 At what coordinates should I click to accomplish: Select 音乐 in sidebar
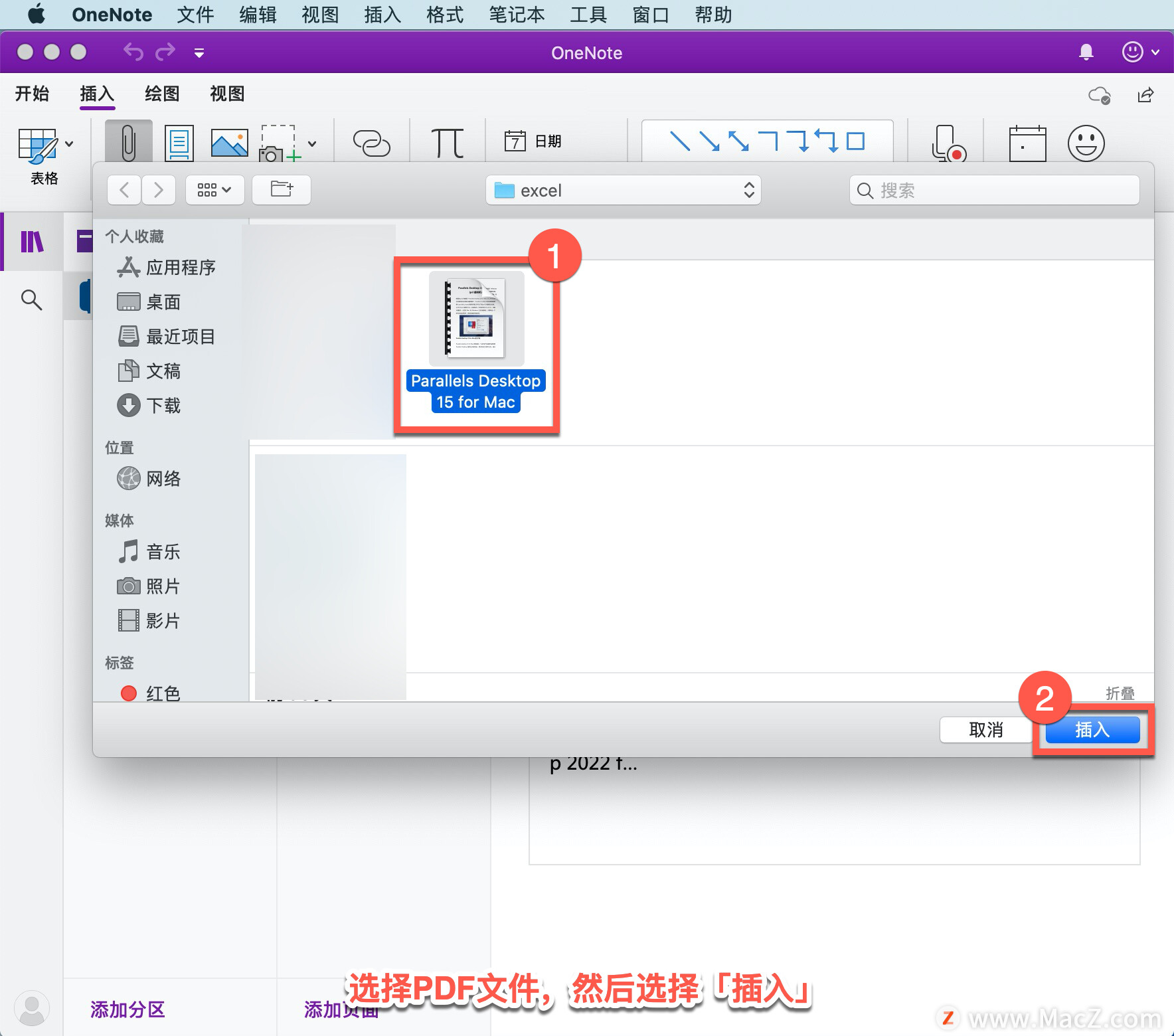pos(149,551)
